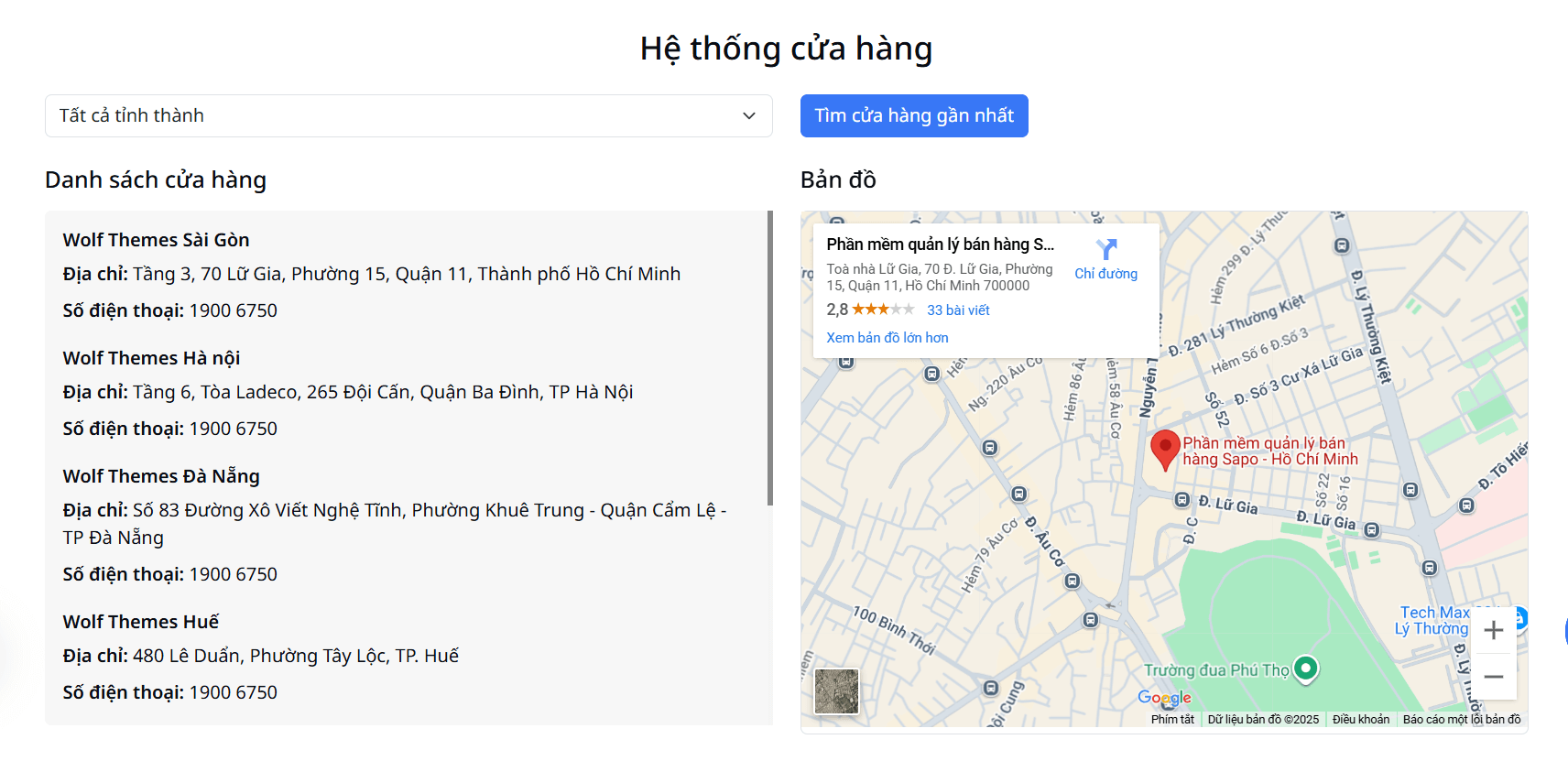
Task: Click 'Báo cáo một lỗi bản đồ'
Action: (1462, 720)
